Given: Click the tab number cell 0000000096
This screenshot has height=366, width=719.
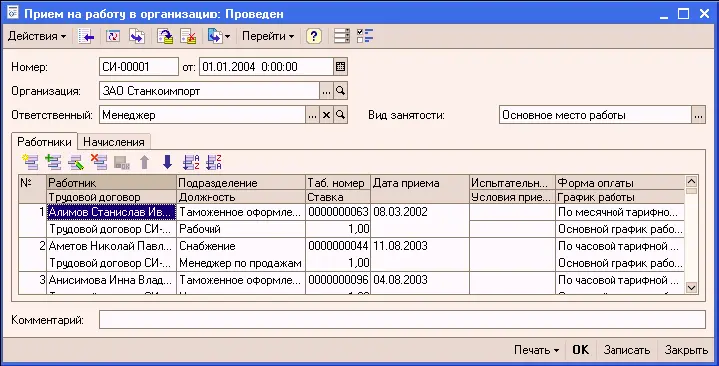Looking at the screenshot, I should (338, 280).
